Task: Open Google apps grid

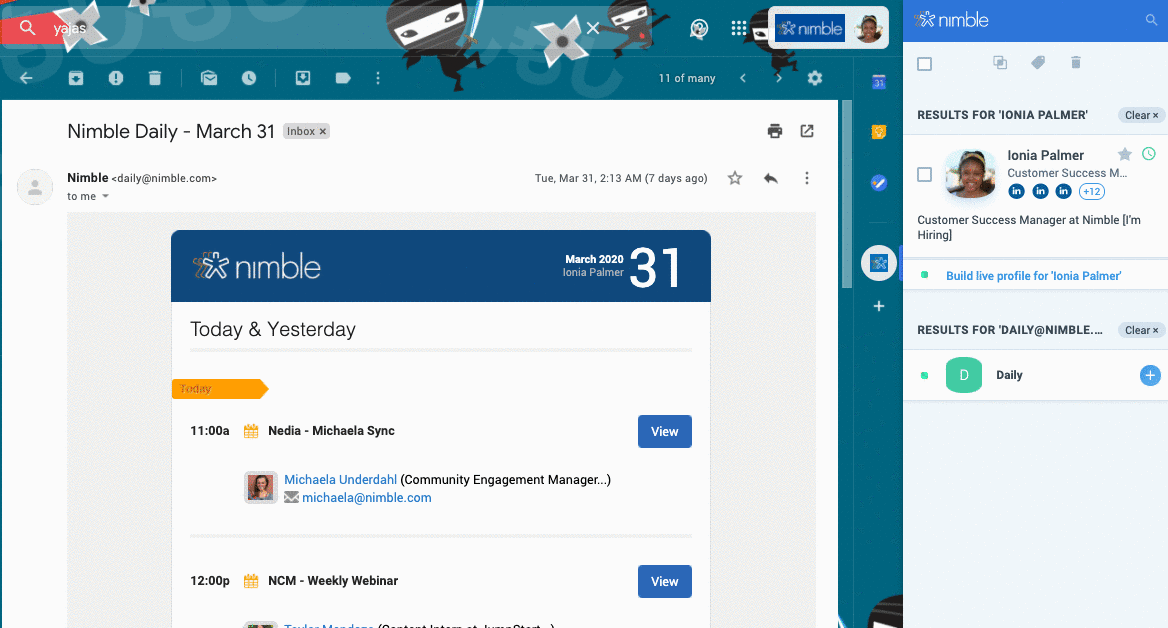Action: (739, 28)
